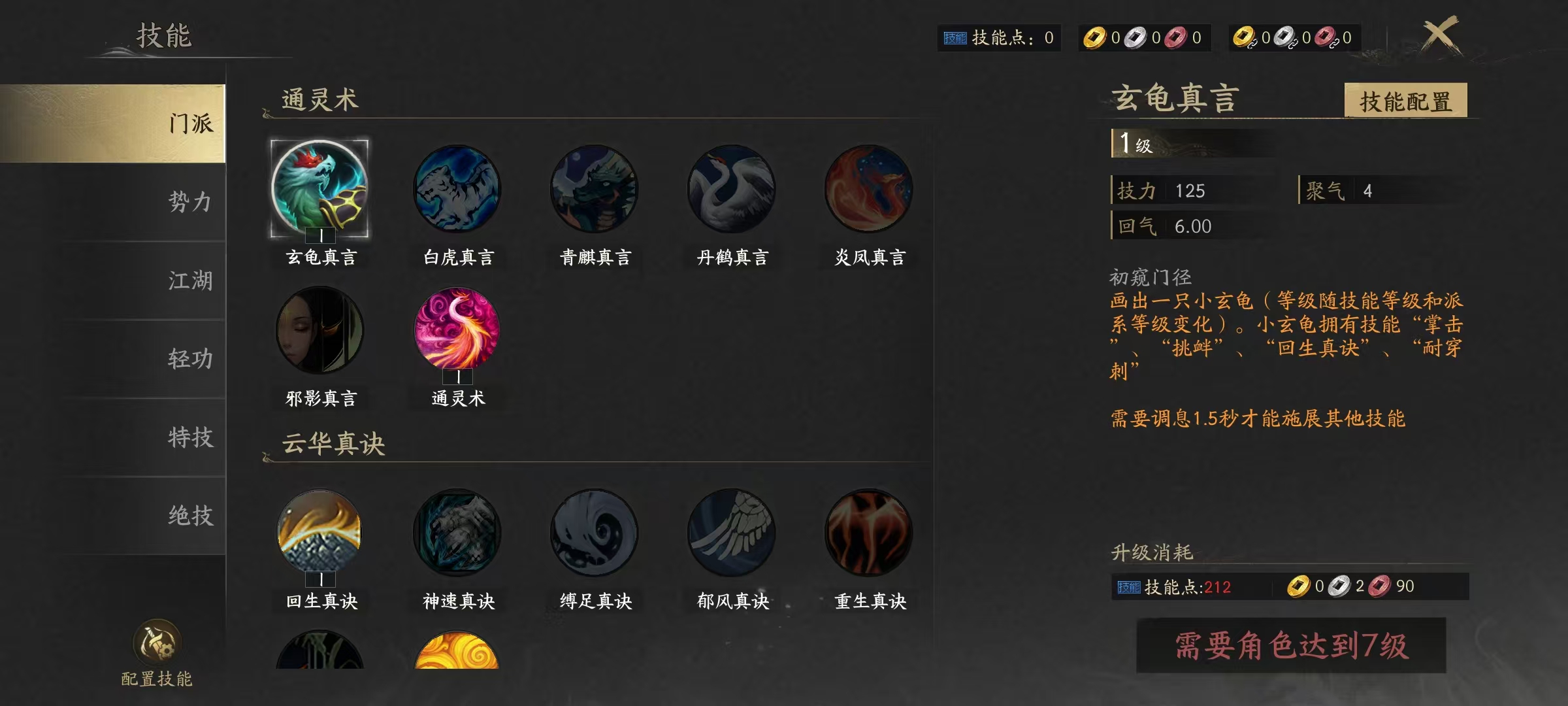Viewport: 1568px width, 706px height.
Task: Select the 青麒真言 skill icon
Action: (x=595, y=188)
